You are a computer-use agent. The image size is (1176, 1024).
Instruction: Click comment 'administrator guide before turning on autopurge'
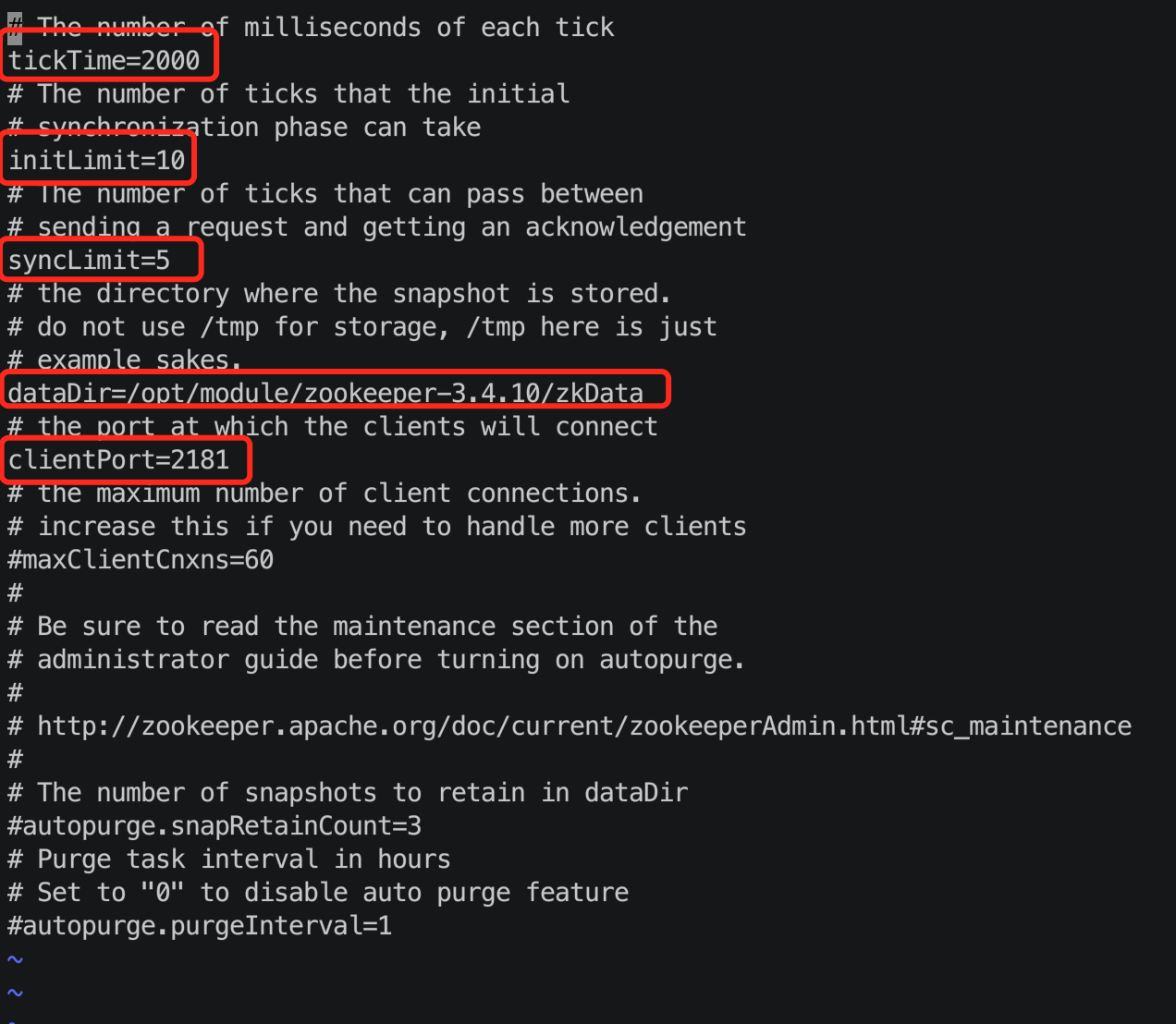pos(377,660)
